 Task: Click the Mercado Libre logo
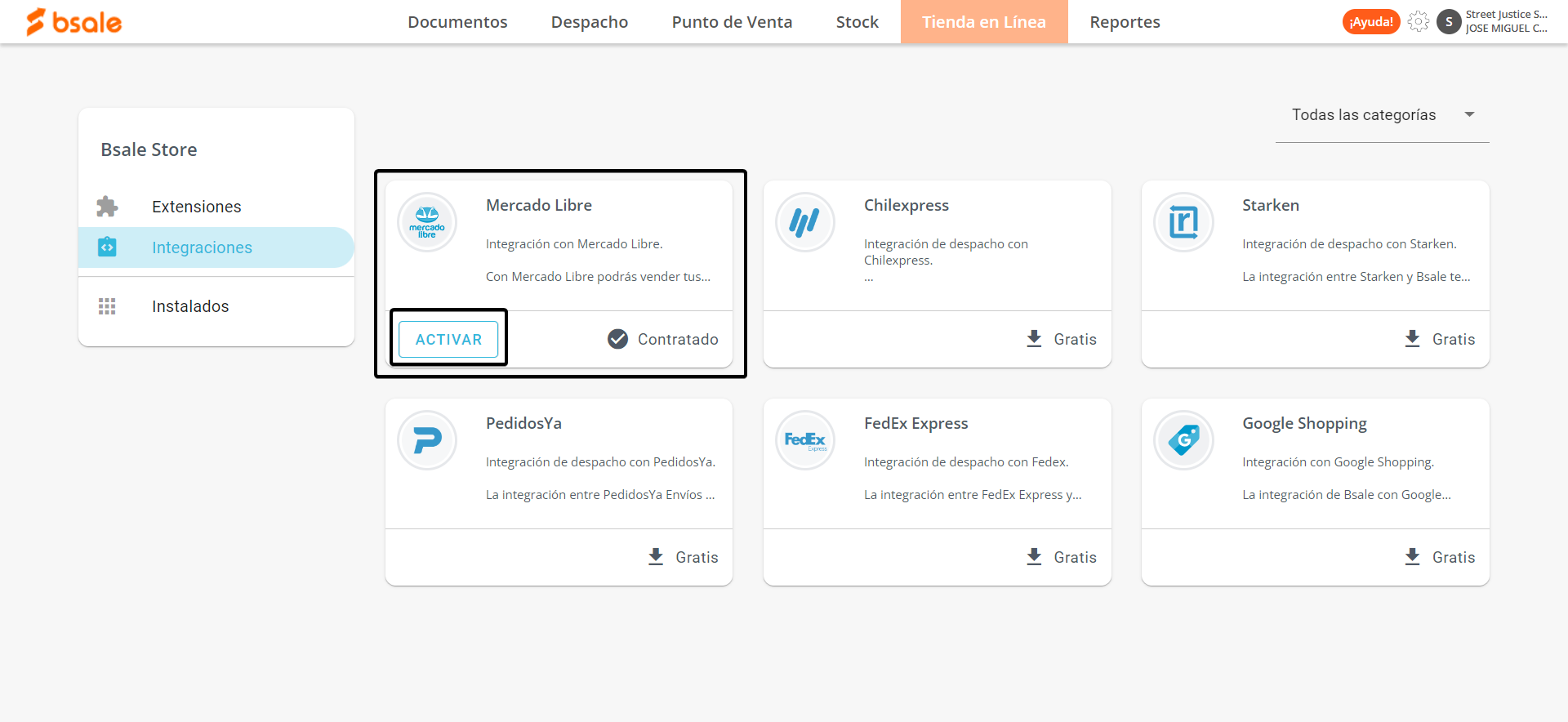point(427,222)
